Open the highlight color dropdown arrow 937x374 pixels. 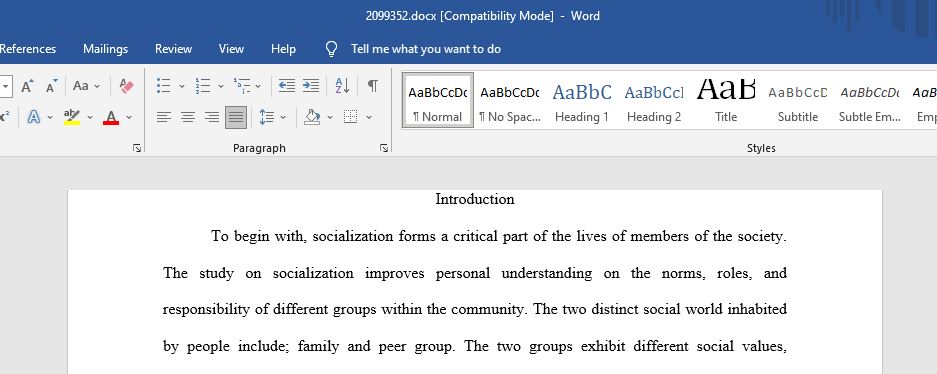(90, 117)
